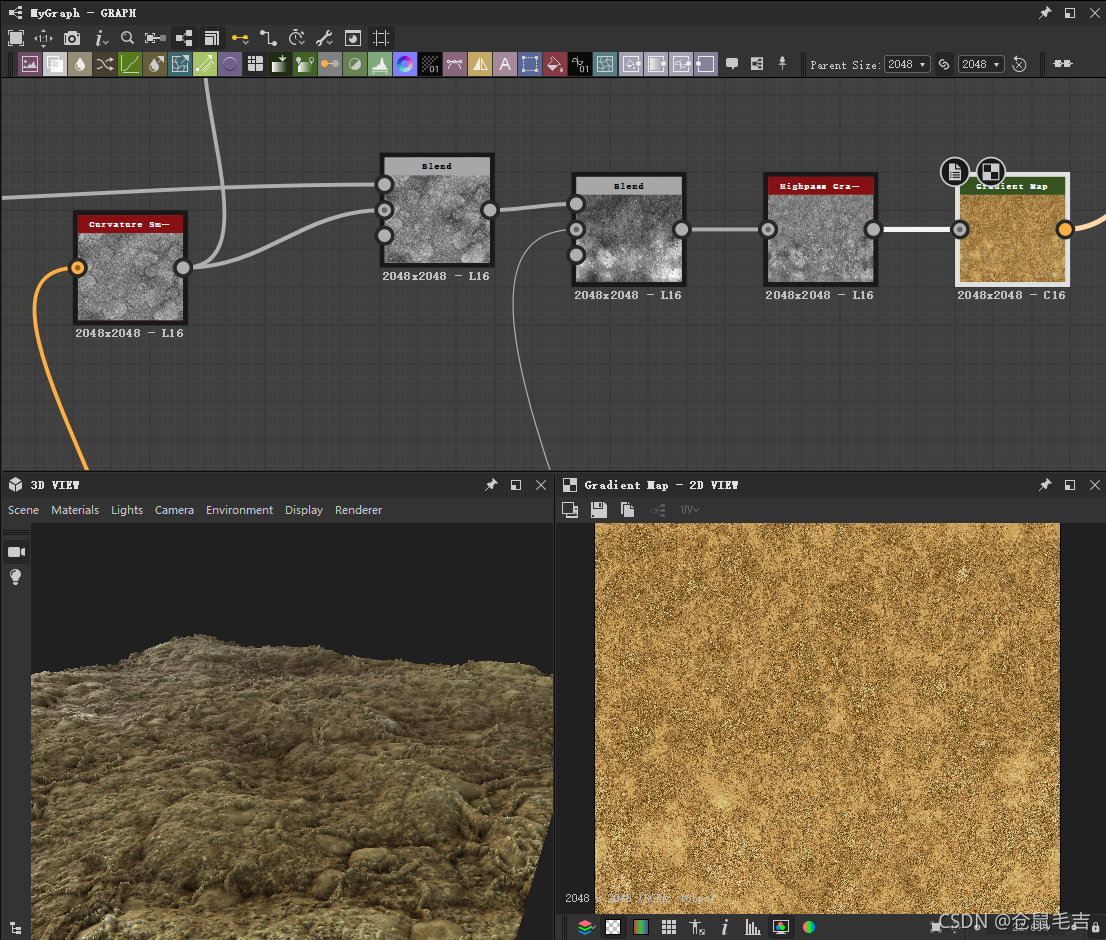Add an HSL color wheel node
Screen dimensions: 1106x940
404,64
